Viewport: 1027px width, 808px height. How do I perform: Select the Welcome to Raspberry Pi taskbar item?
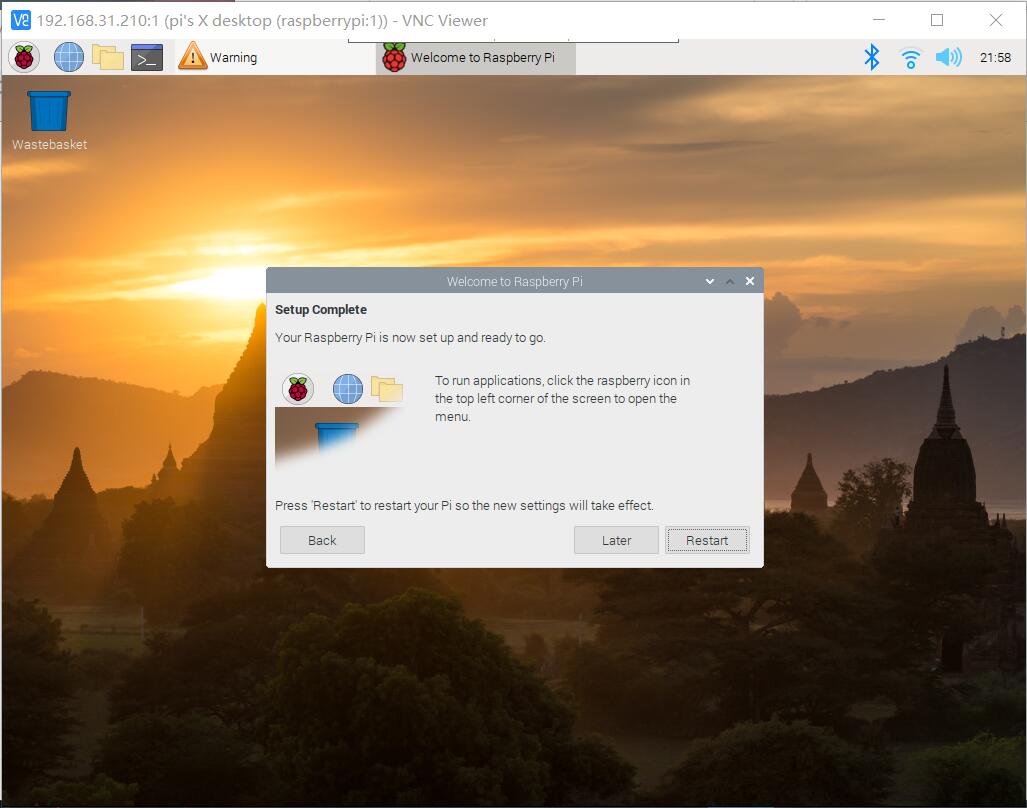476,57
